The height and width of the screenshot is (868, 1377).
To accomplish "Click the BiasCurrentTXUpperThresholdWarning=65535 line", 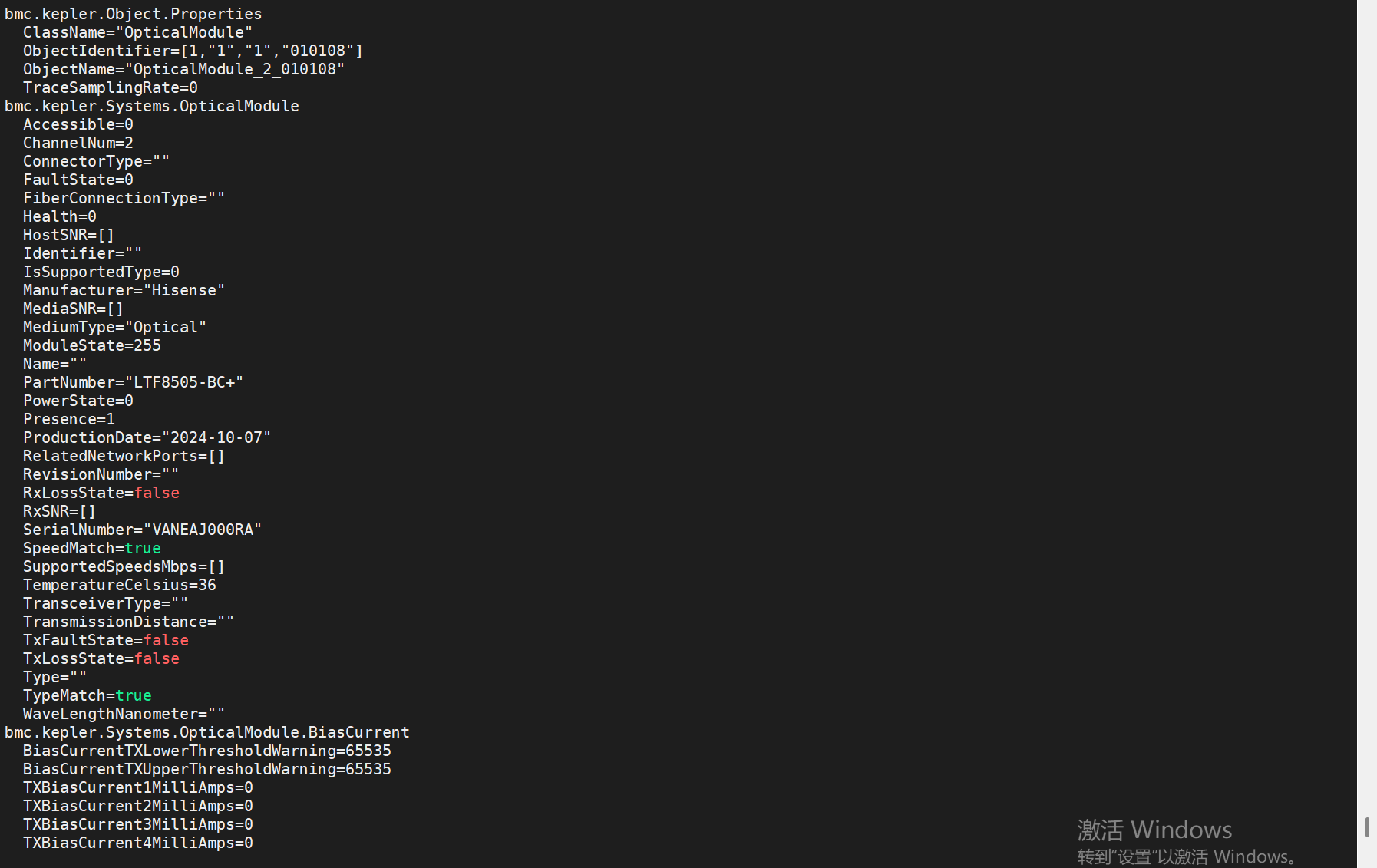I will tap(206, 769).
